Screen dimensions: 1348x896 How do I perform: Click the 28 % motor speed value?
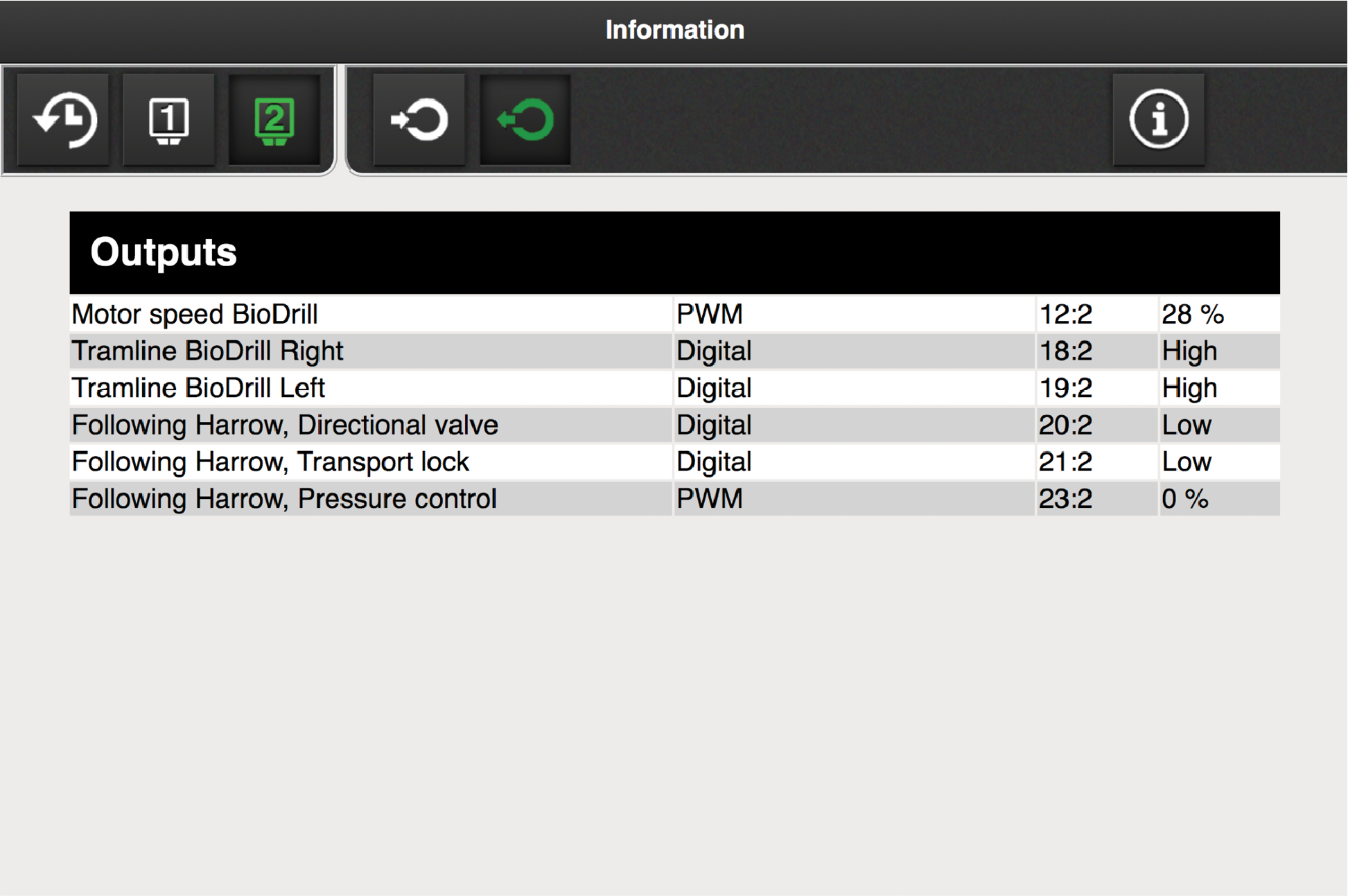[x=1193, y=315]
